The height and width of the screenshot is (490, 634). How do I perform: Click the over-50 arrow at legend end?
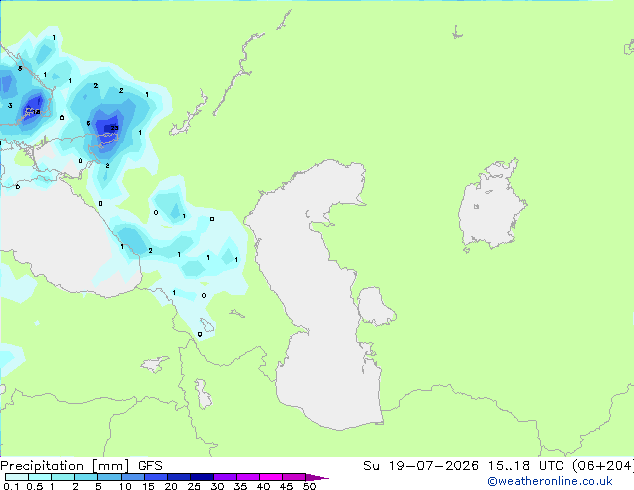point(317,477)
